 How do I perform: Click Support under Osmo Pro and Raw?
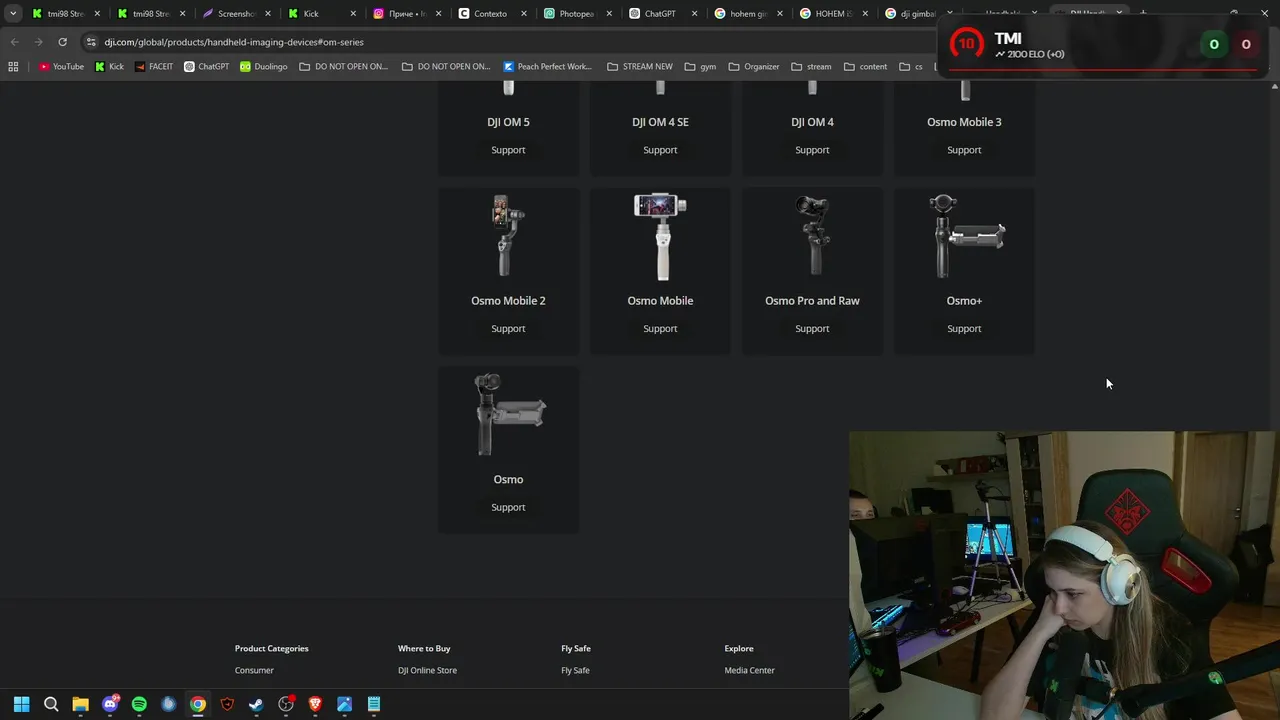pyautogui.click(x=812, y=329)
